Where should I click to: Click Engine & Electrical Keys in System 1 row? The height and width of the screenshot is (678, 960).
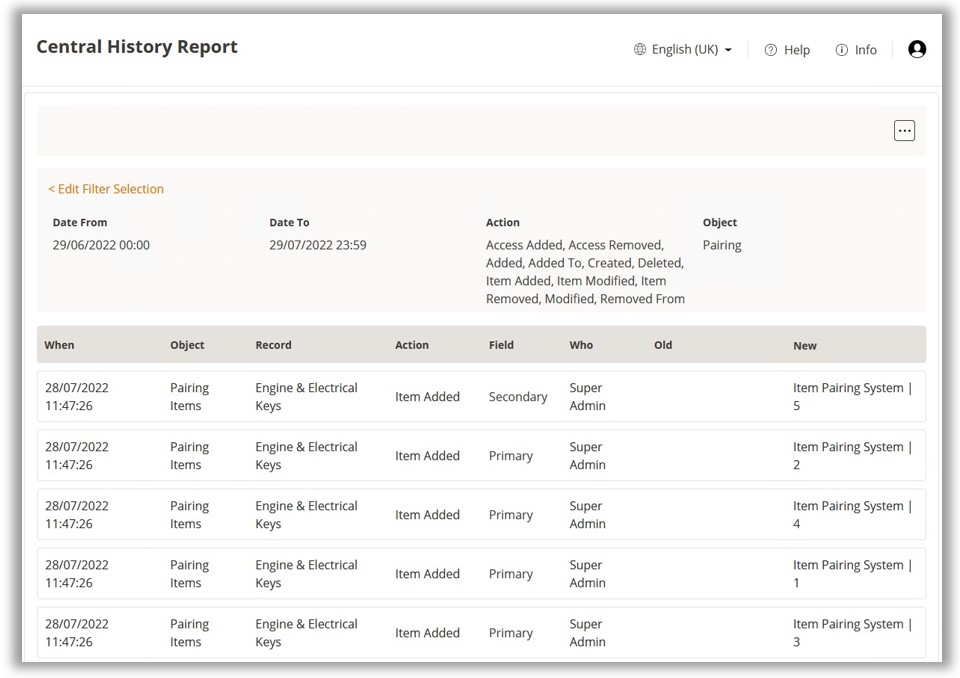pyautogui.click(x=306, y=574)
